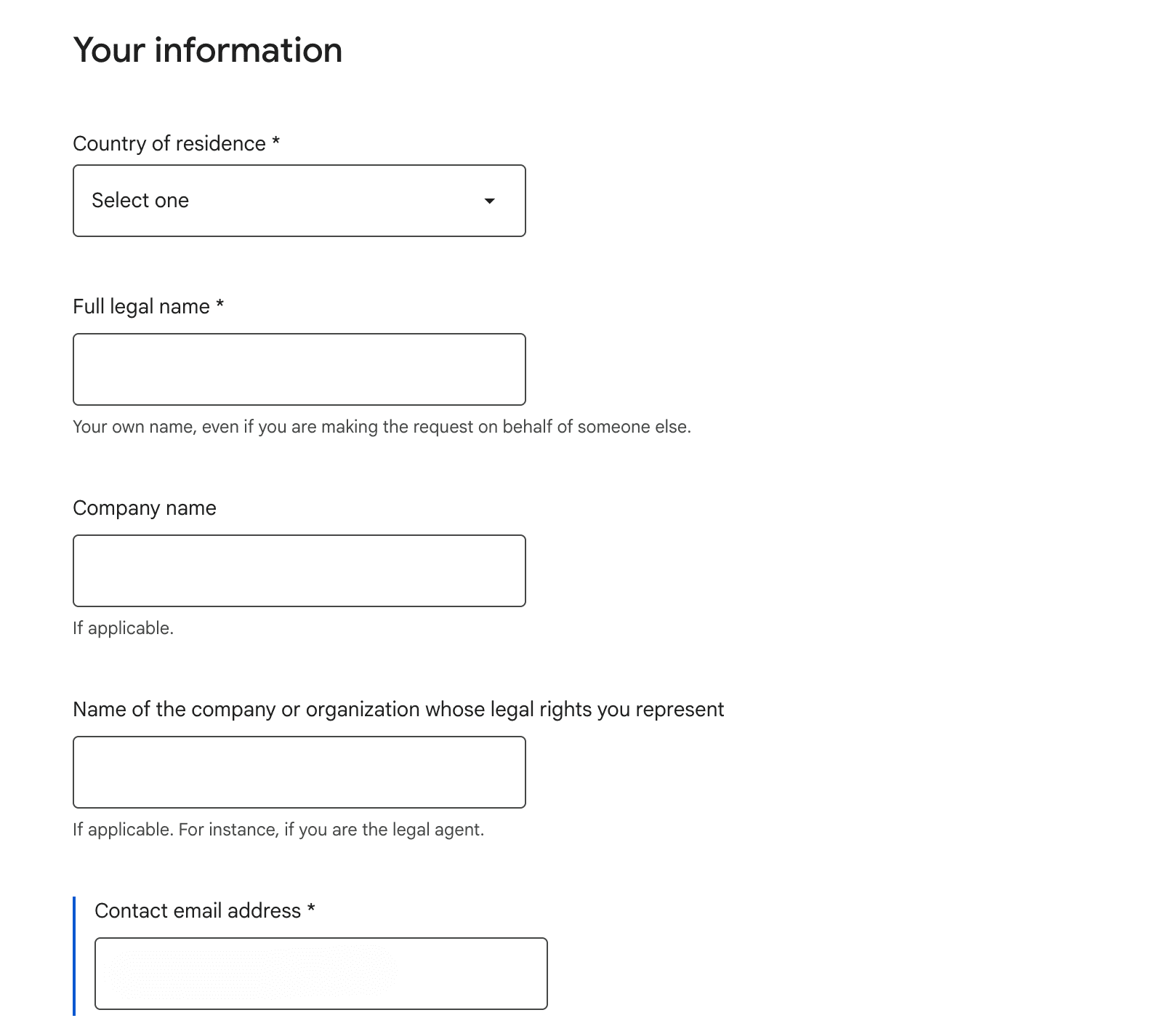Click the Contact email address label
The image size is (1176, 1018).
[x=197, y=910]
